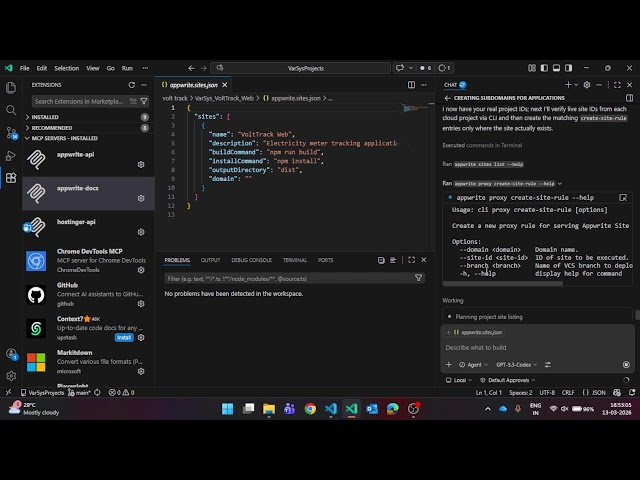640x480 pixels.
Task: Open settings gear for hostinger-api server
Action: [141, 232]
